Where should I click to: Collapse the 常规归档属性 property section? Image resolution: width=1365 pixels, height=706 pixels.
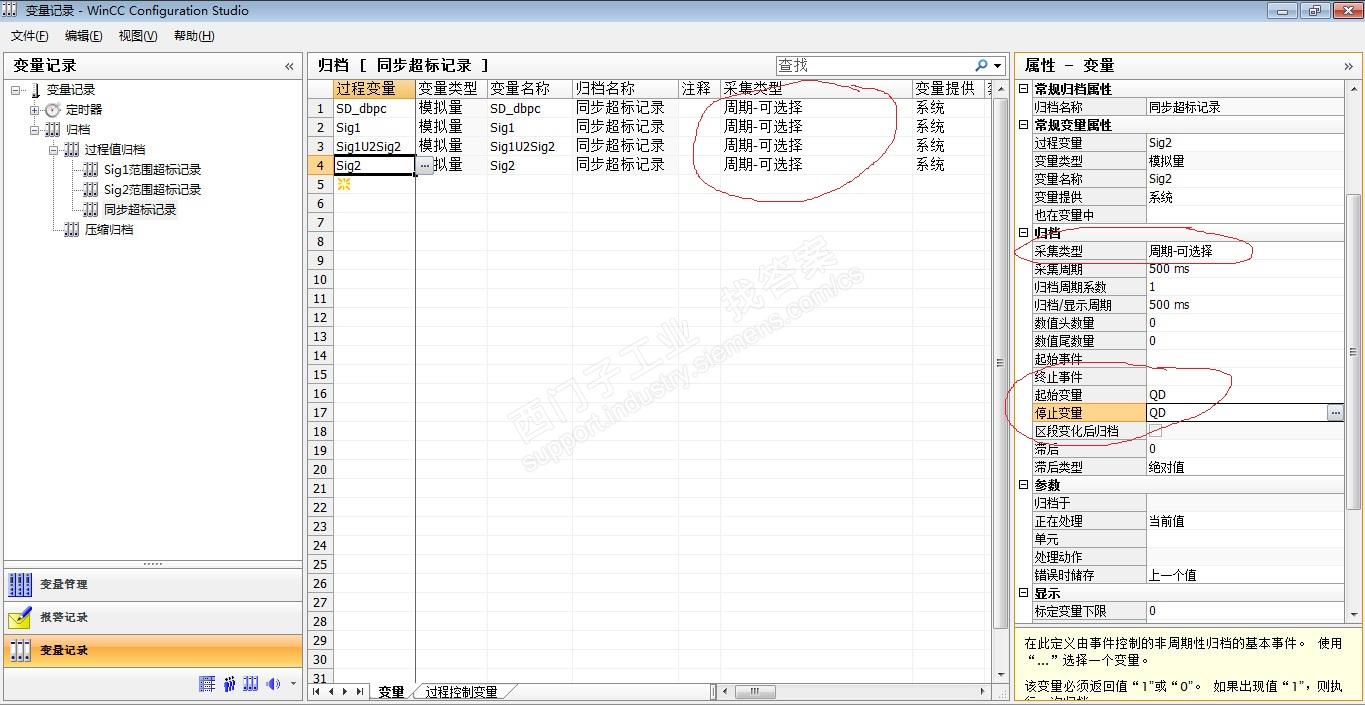(1023, 89)
